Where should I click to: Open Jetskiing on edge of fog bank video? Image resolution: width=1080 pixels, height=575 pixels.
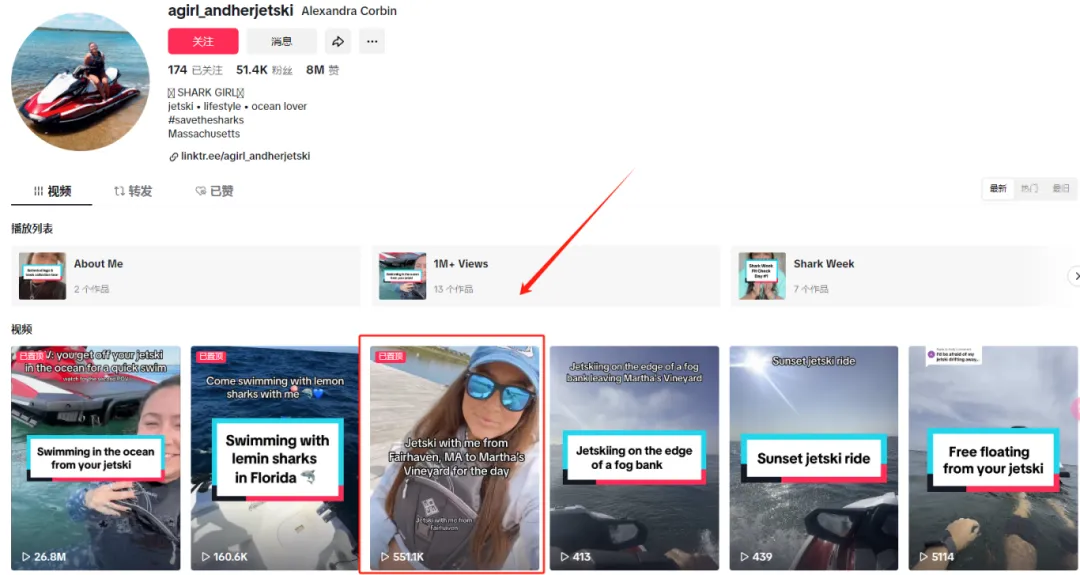(634, 458)
